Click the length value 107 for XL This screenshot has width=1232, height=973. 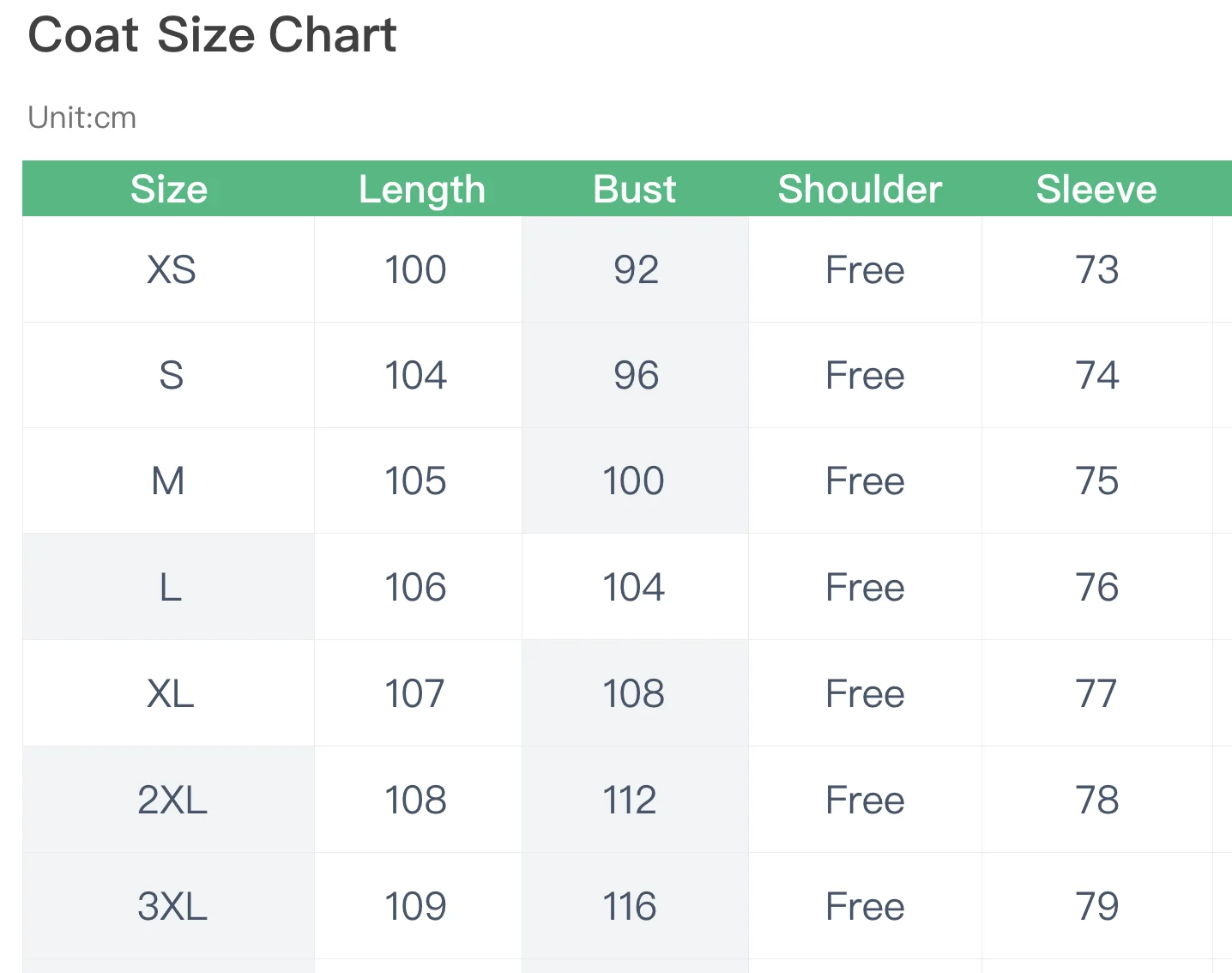coord(414,693)
